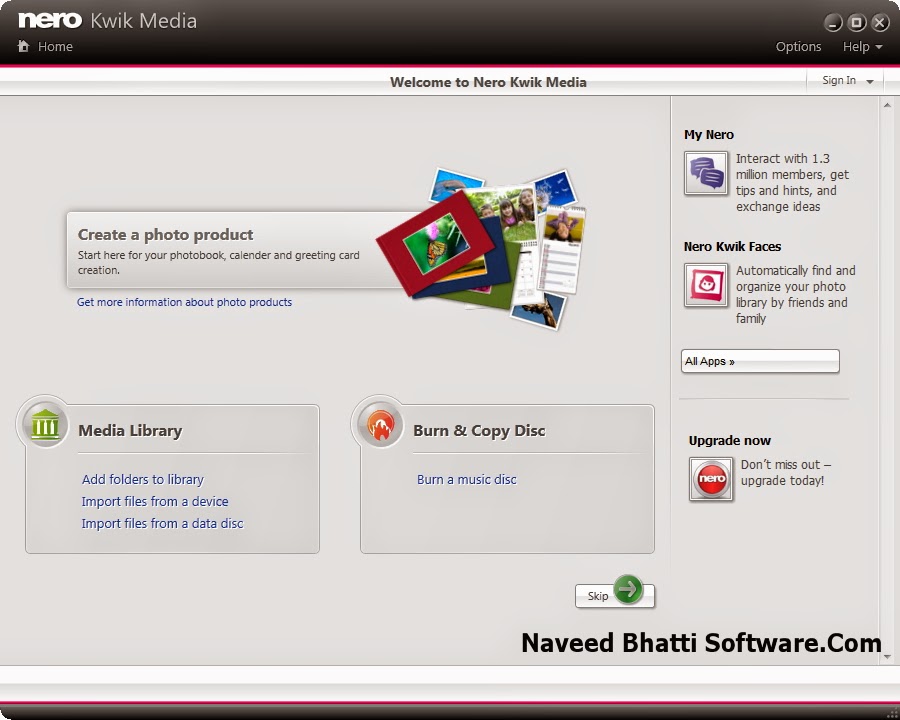Click Sign In

[x=839, y=80]
